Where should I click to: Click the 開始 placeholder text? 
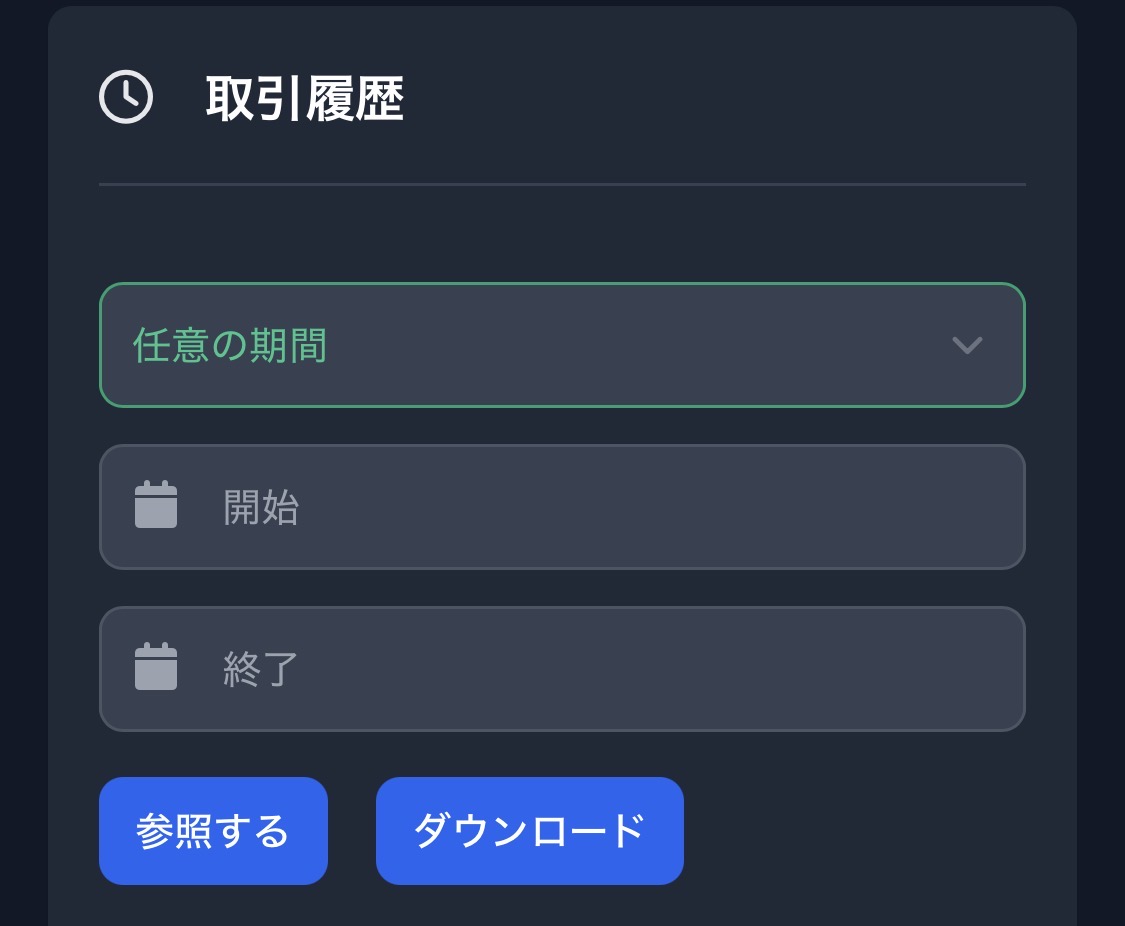261,508
